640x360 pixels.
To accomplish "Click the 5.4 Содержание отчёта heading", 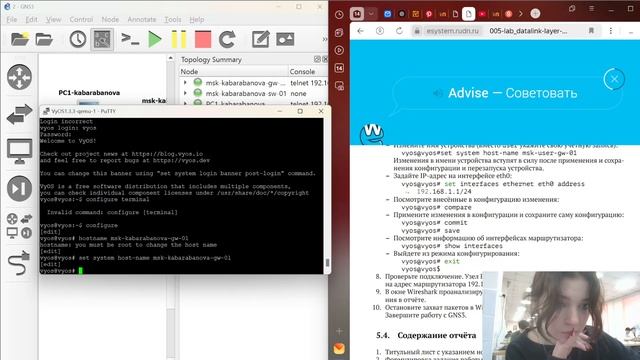I will [x=426, y=335].
